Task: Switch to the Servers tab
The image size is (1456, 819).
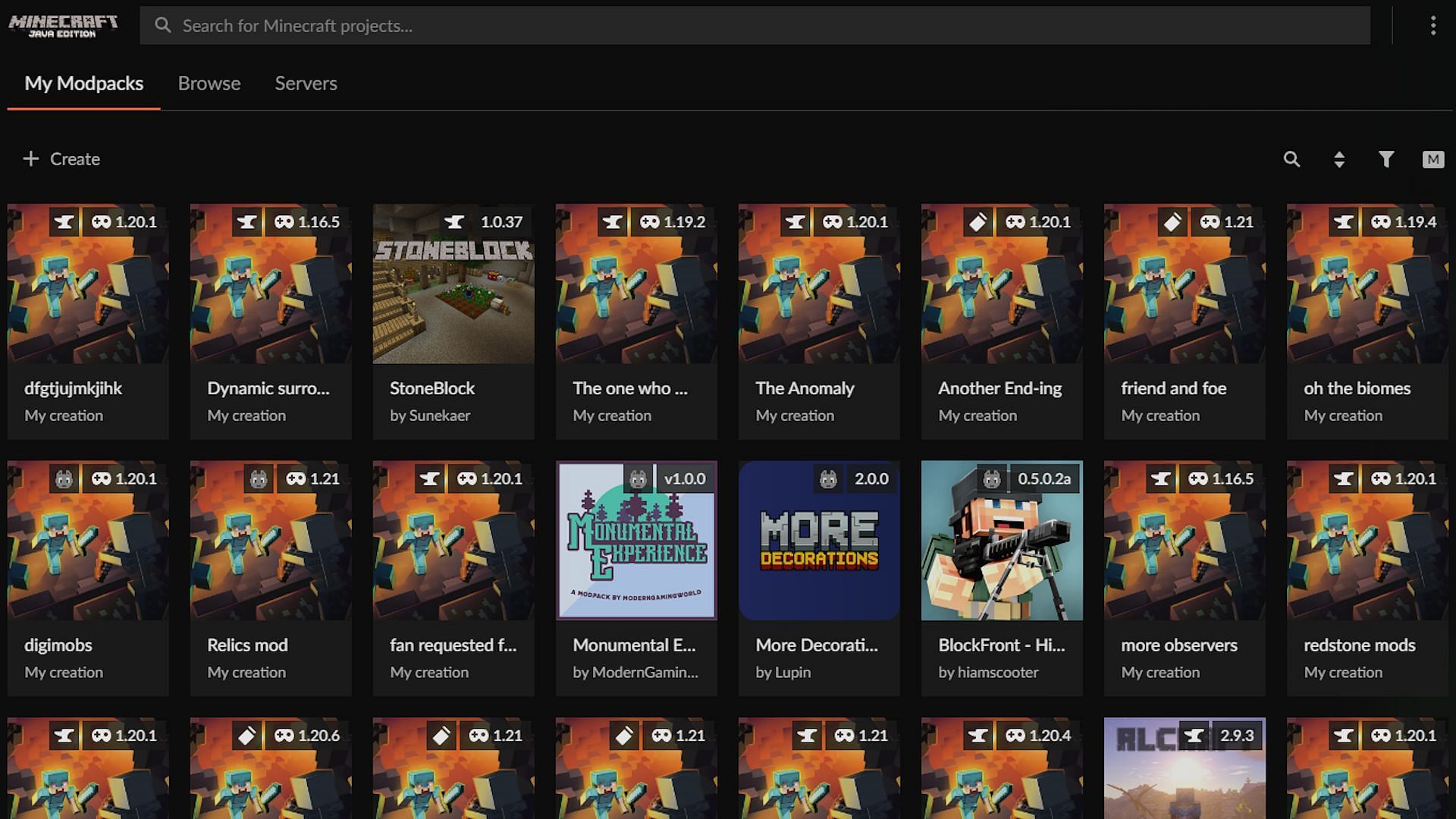Action: point(306,83)
